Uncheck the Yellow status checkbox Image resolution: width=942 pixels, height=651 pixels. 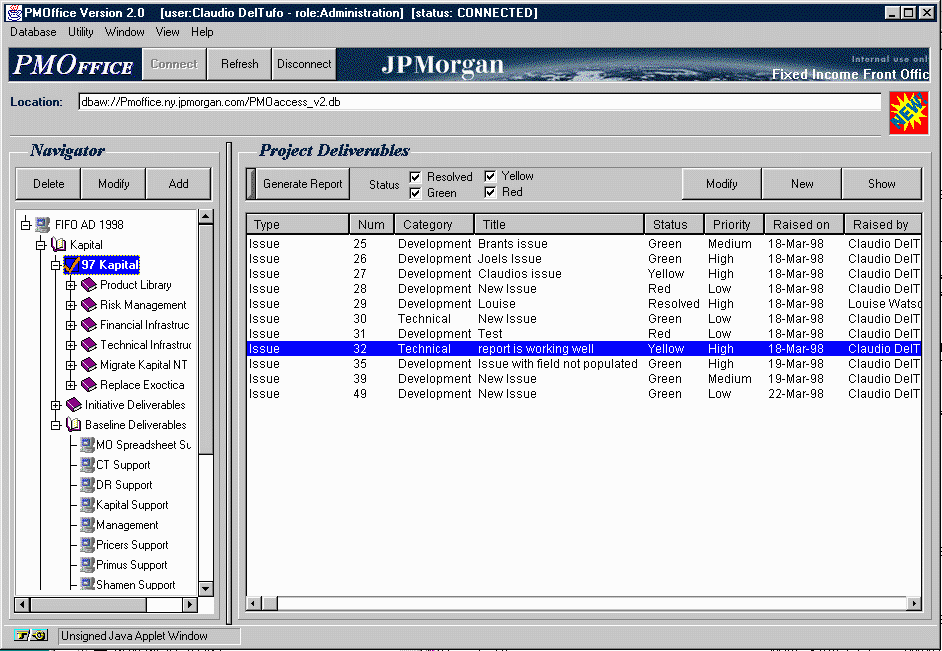tap(490, 176)
